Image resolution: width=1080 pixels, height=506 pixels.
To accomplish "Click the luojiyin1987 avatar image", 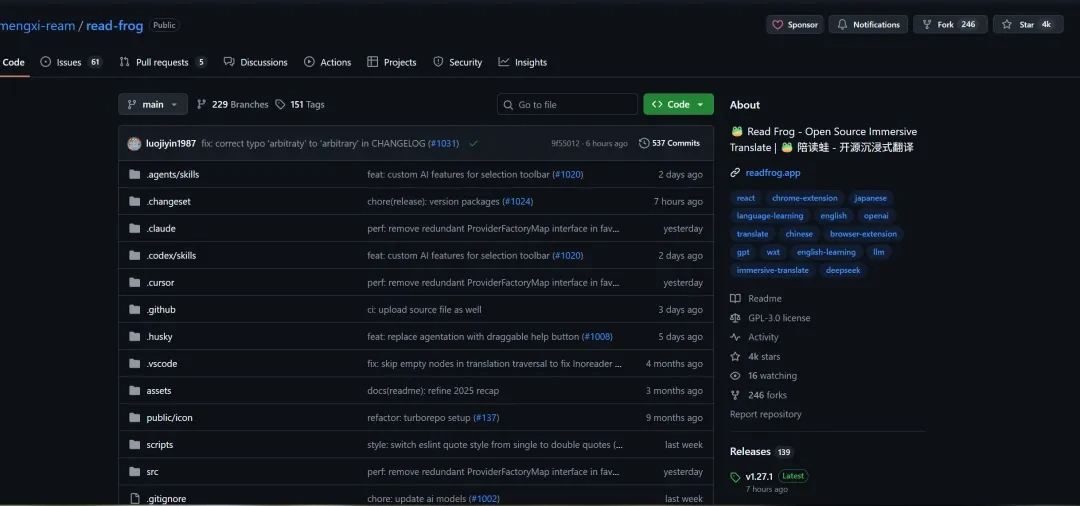I will pyautogui.click(x=134, y=143).
